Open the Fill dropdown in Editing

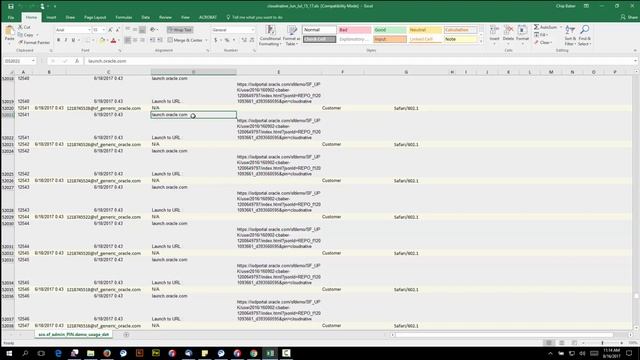click(541, 35)
